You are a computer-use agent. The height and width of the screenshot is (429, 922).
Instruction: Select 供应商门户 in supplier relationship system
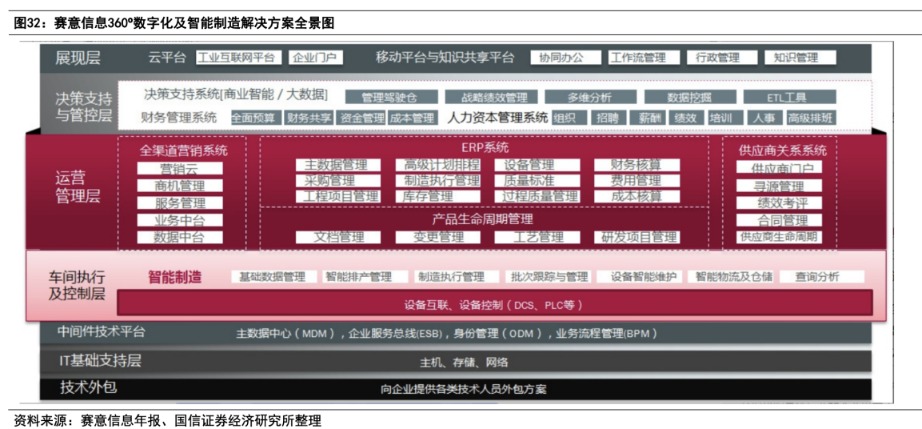780,169
